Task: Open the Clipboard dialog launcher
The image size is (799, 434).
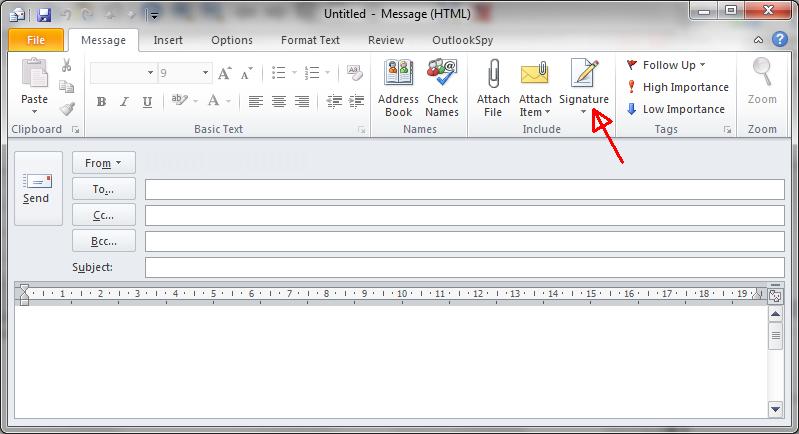Action: [x=75, y=130]
